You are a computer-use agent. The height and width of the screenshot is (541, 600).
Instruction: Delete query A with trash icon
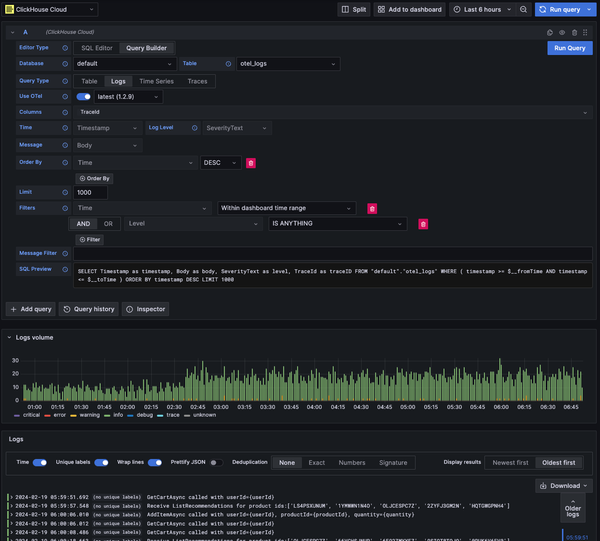tap(574, 32)
